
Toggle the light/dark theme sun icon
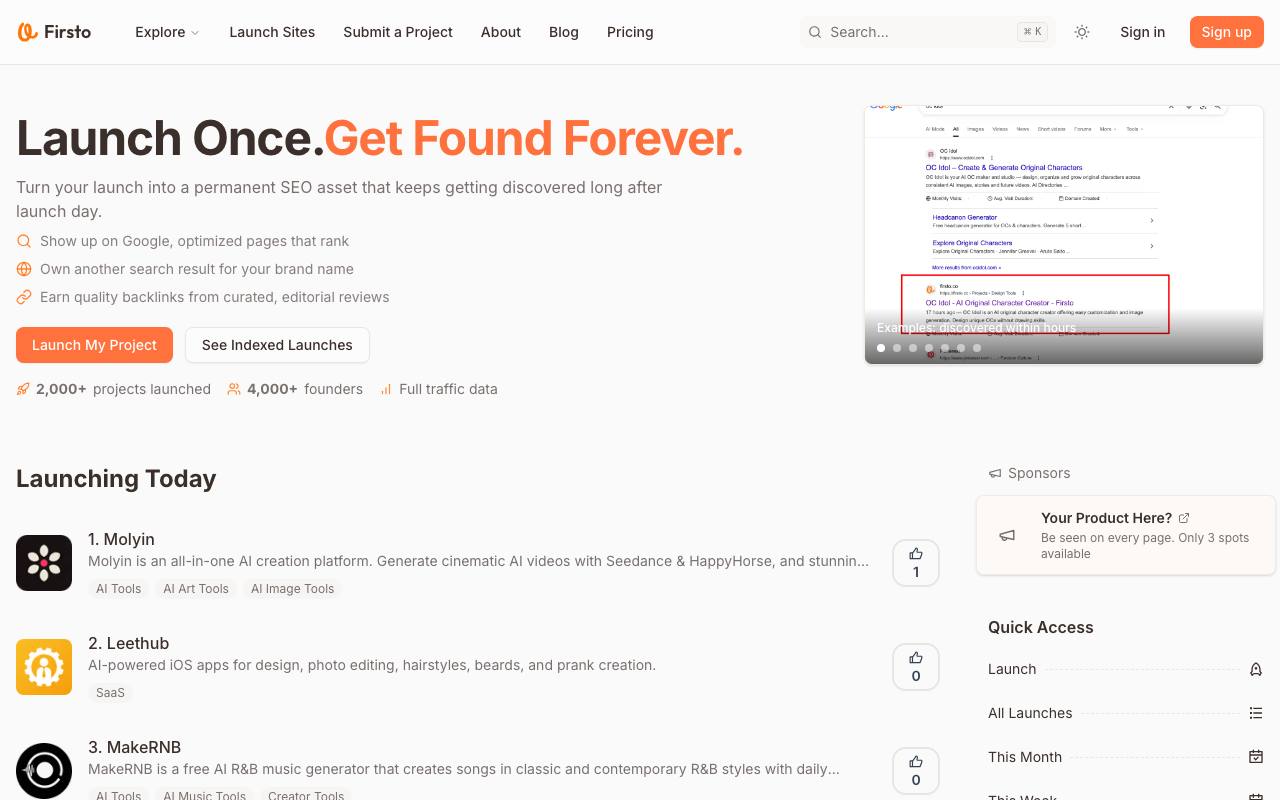1082,32
